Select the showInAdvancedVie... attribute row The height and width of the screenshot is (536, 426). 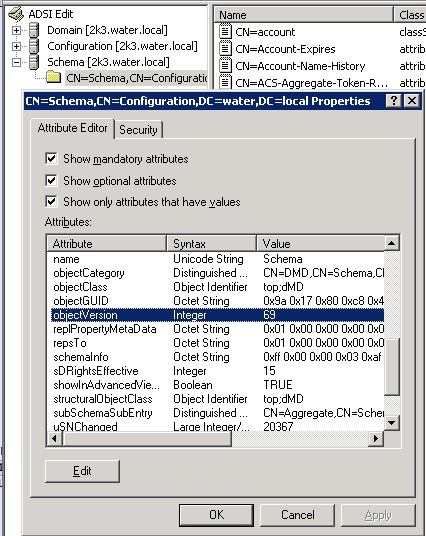coord(217,385)
